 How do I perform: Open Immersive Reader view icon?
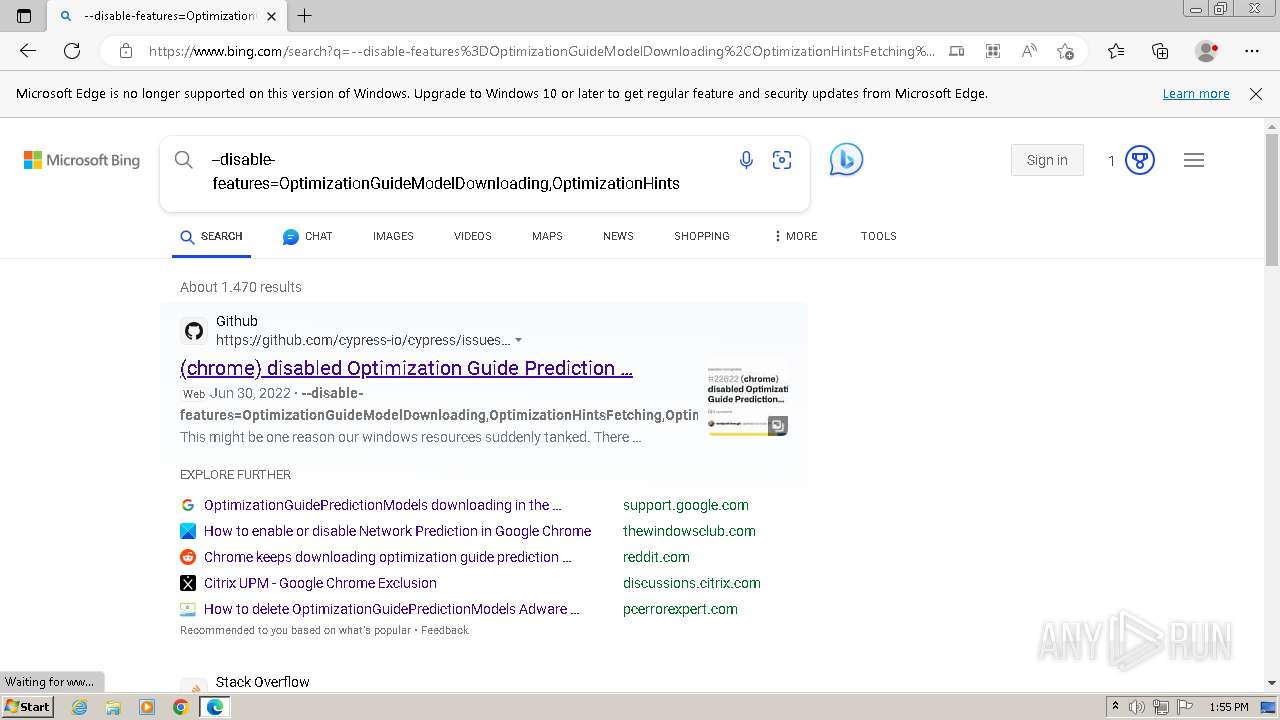click(x=957, y=51)
